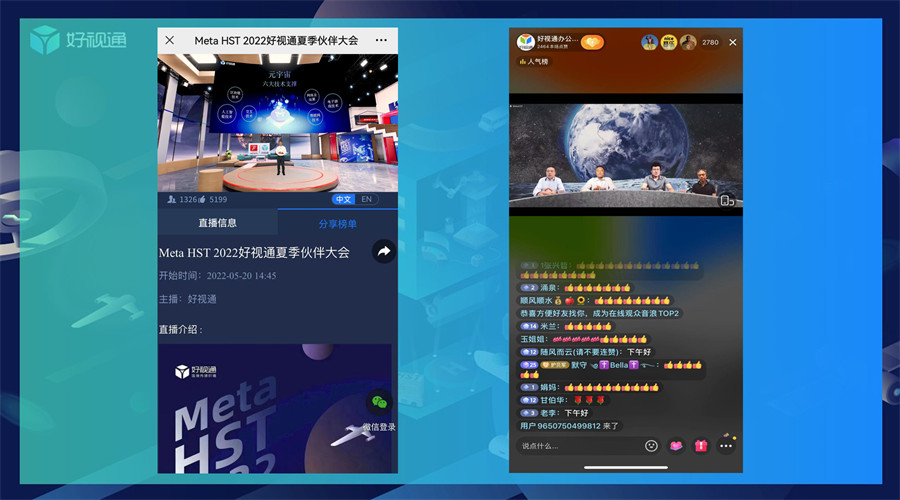Tap the comment from 娟妈
Image resolution: width=900 pixels, height=500 pixels.
coord(589,387)
